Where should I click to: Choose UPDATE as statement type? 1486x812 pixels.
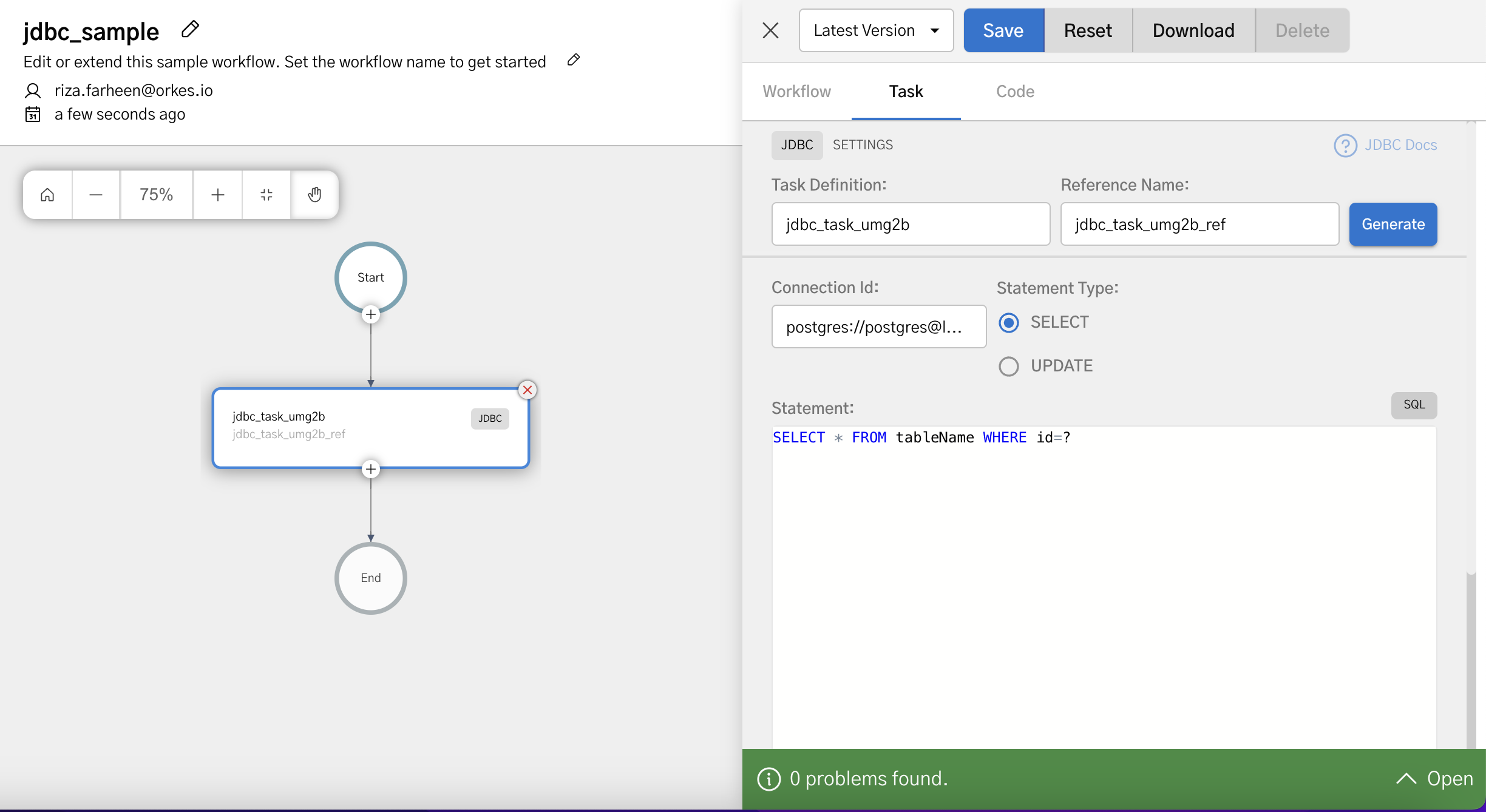(1008, 366)
